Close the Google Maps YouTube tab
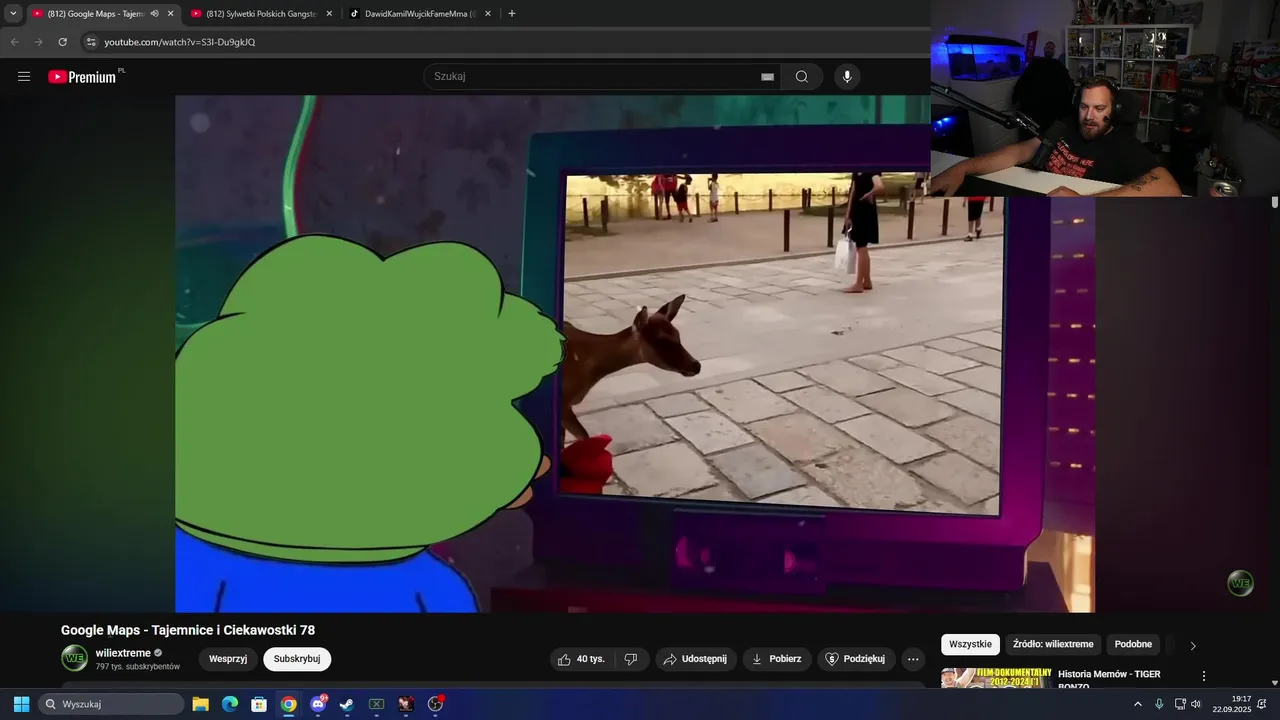 click(170, 14)
